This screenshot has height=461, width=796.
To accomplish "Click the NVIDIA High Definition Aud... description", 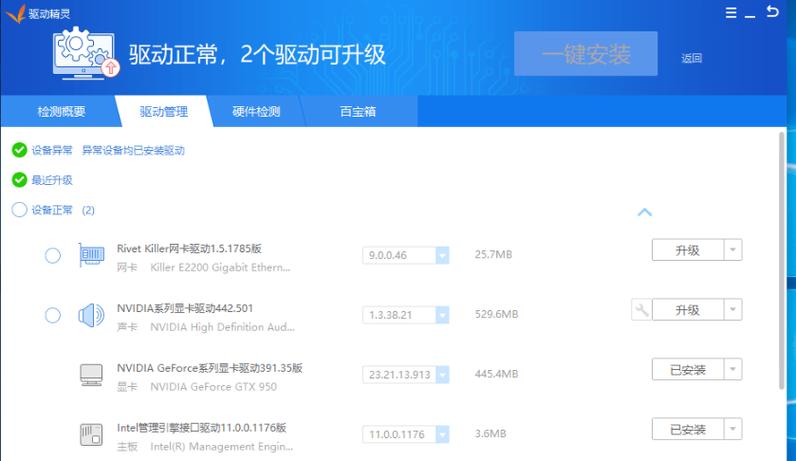I will (222, 327).
